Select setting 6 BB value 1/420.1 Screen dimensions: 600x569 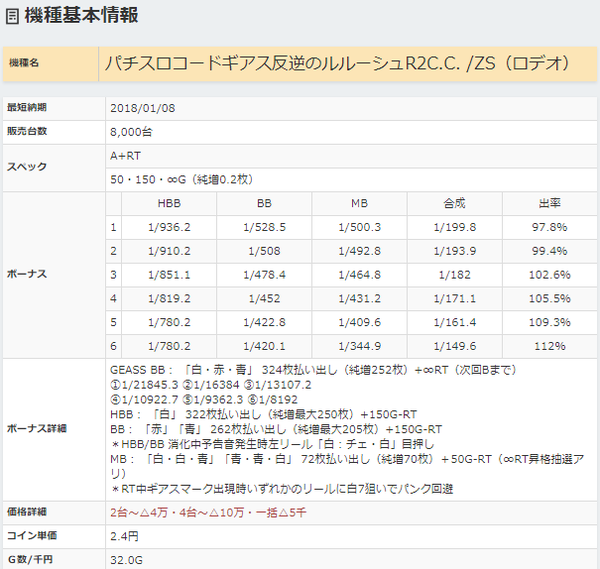(x=264, y=346)
